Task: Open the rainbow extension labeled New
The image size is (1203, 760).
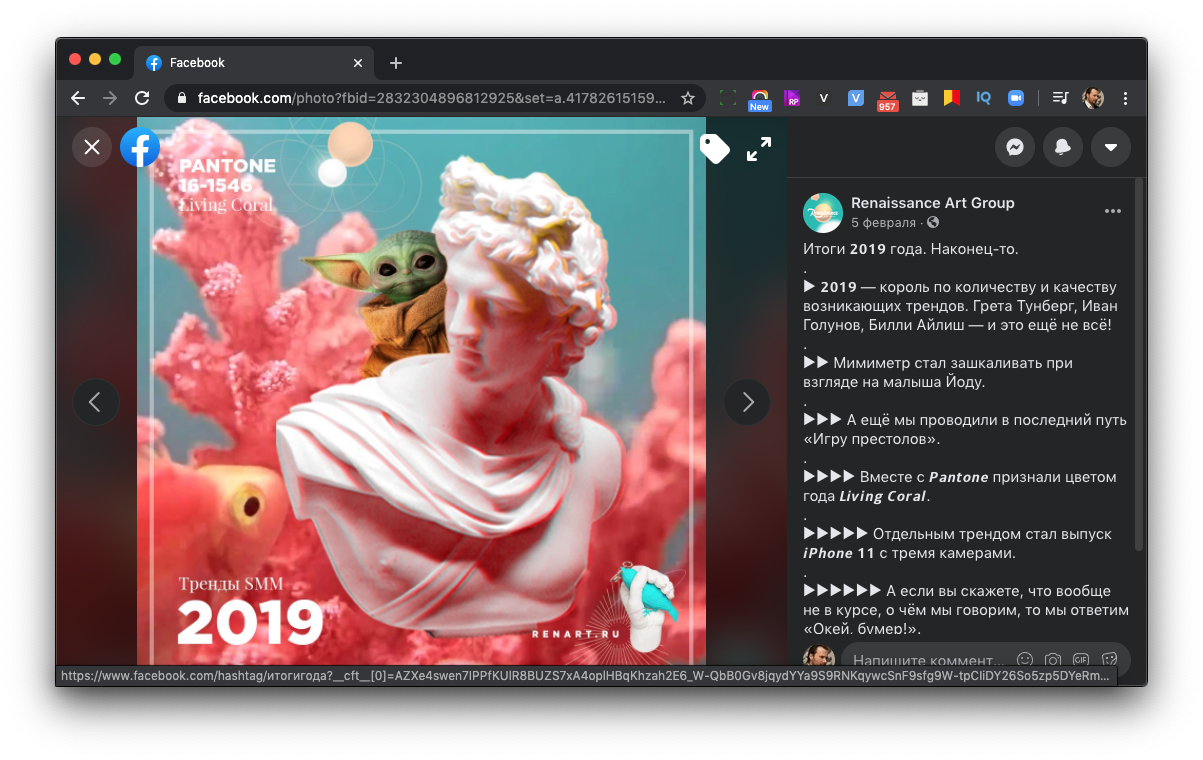Action: pos(760,99)
